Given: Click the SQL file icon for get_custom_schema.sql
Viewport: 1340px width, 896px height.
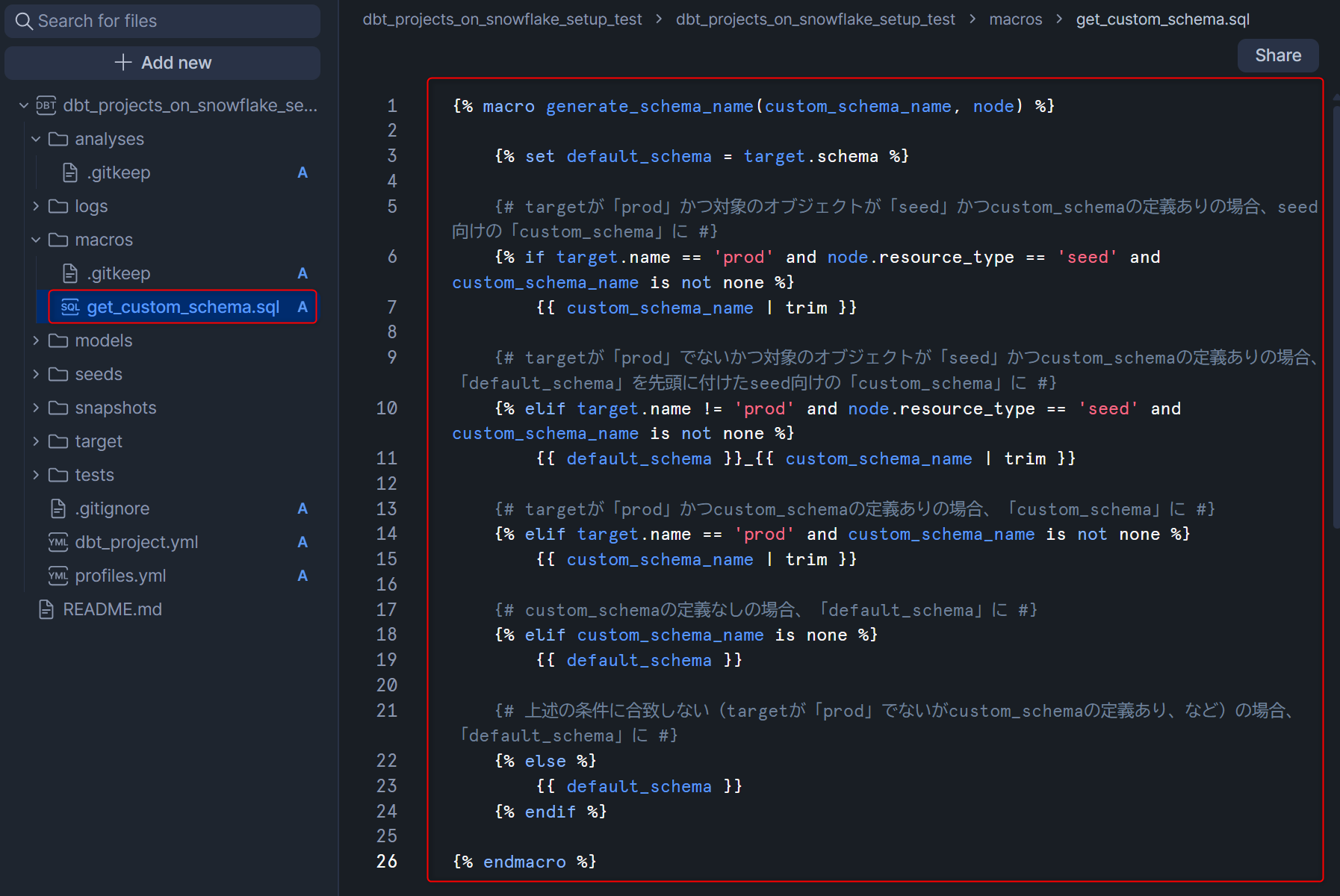Looking at the screenshot, I should [x=70, y=307].
